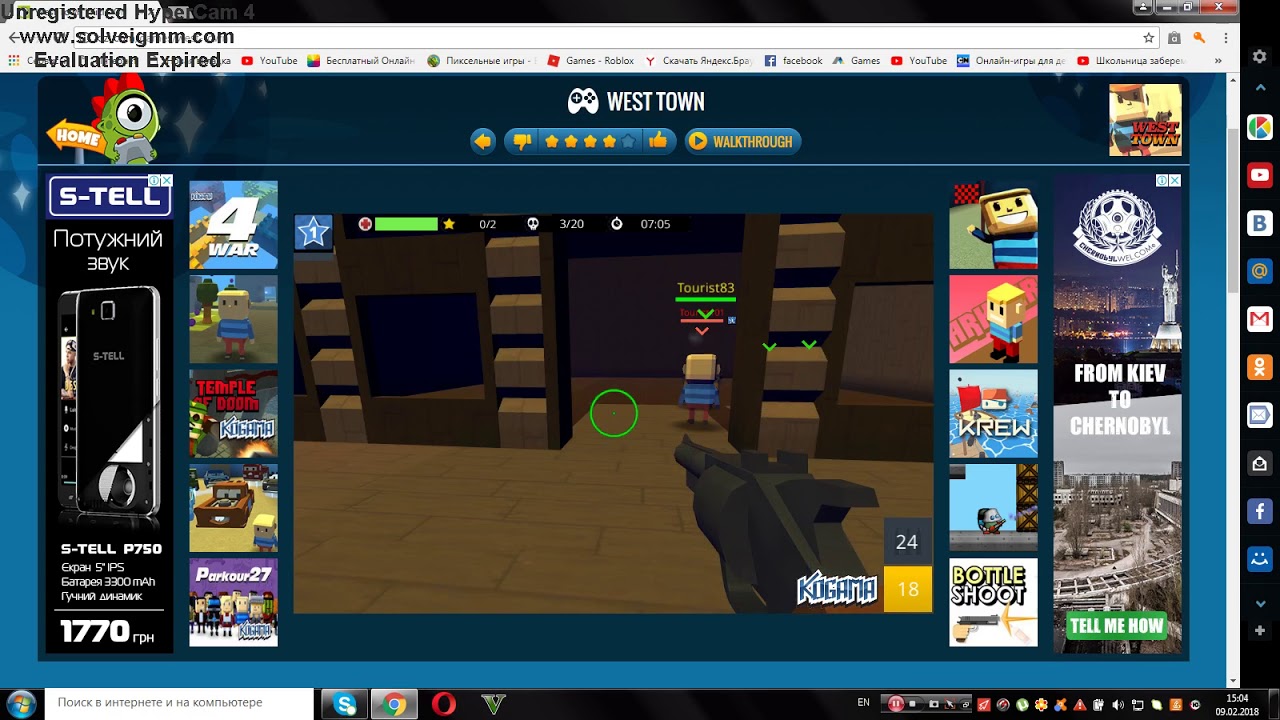Open Mail.ru @ icon in sidebar
Image resolution: width=1280 pixels, height=720 pixels.
1260,271
